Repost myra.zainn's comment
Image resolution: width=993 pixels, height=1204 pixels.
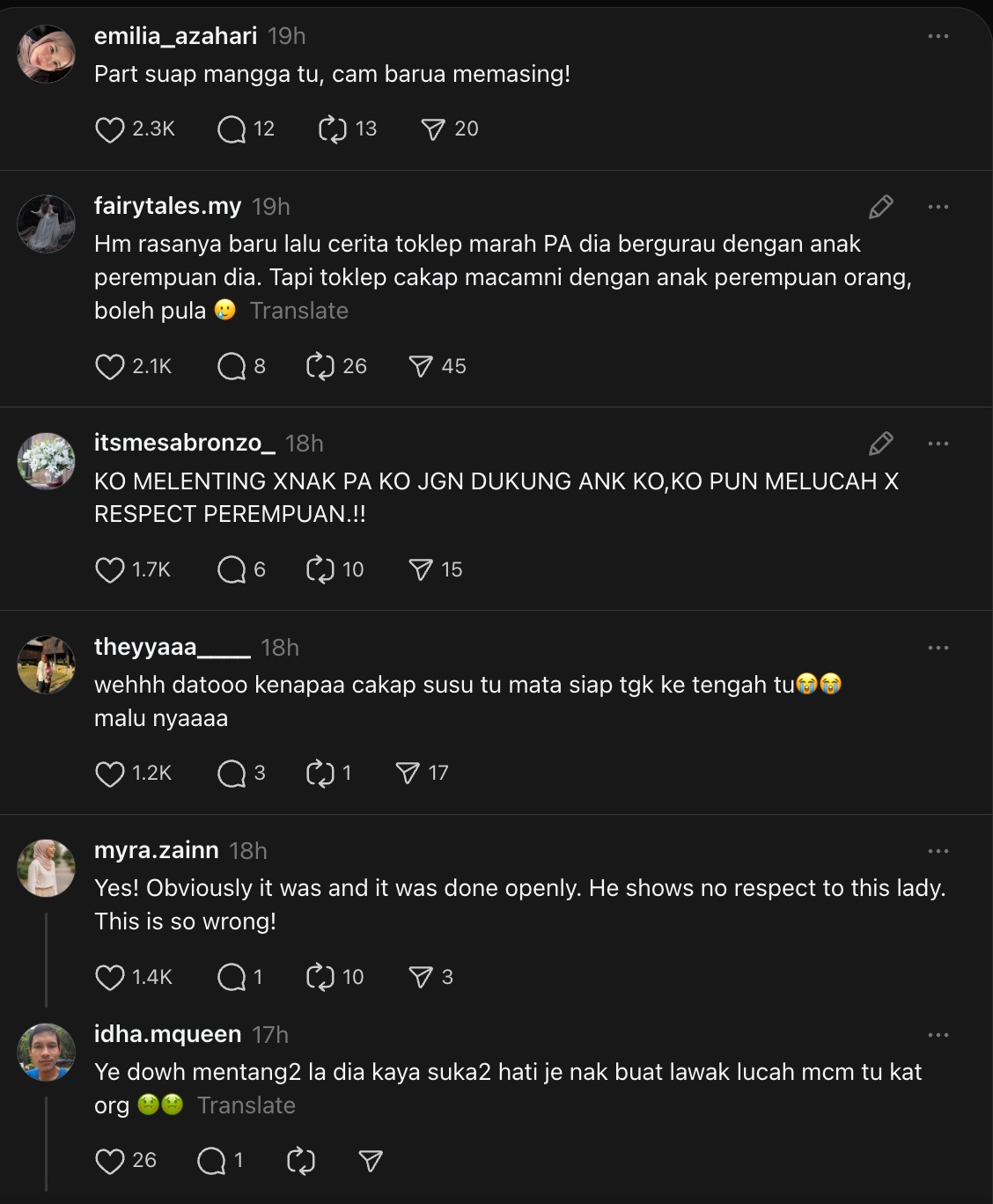[323, 976]
